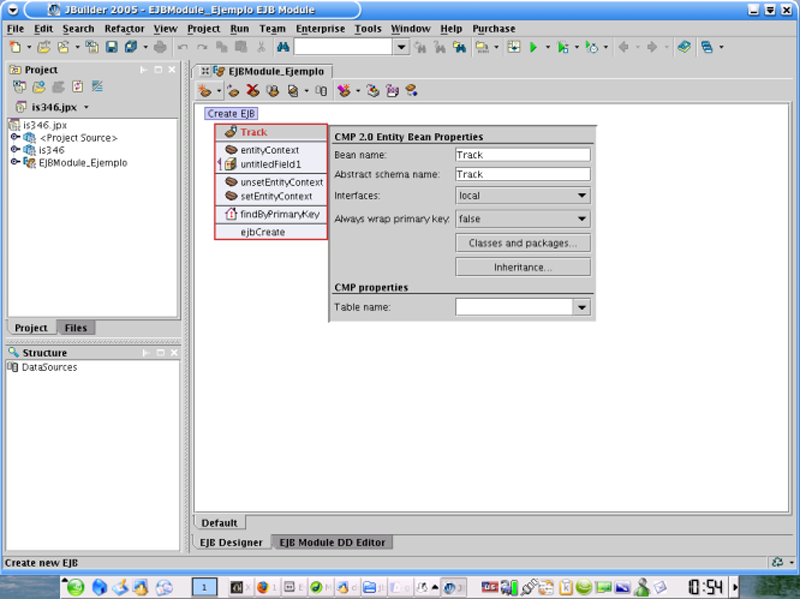Click the binoculars Find icon

[282, 47]
